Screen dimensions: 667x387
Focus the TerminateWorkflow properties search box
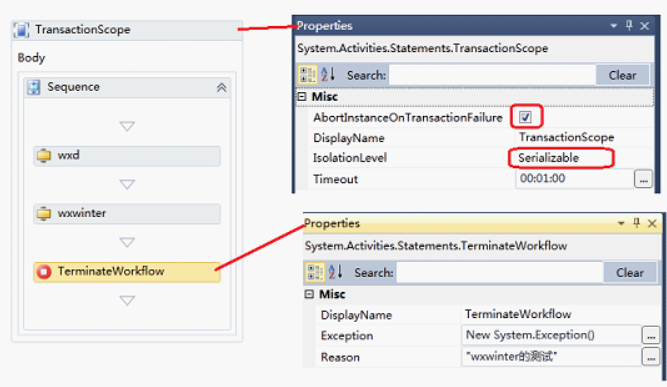tap(500, 273)
